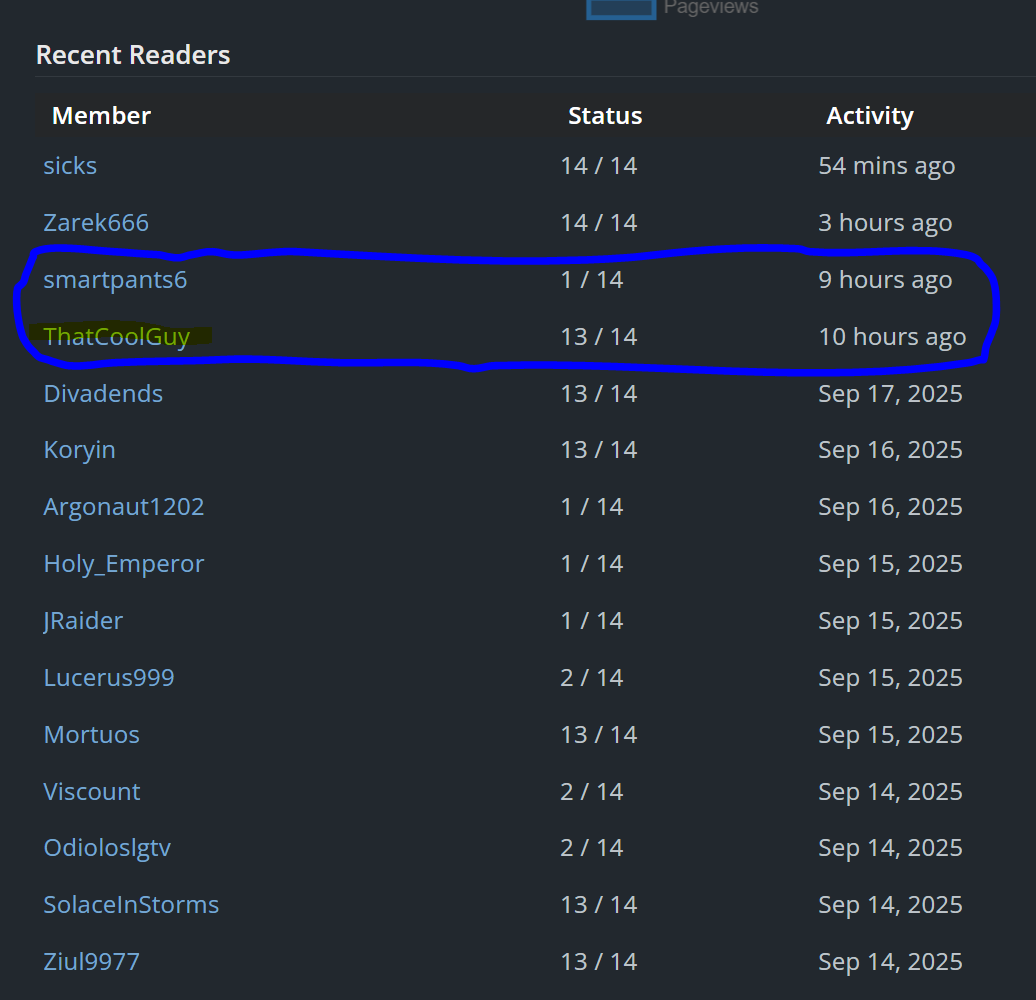Go to the JRaider member link
The image size is (1036, 1000).
(x=83, y=621)
